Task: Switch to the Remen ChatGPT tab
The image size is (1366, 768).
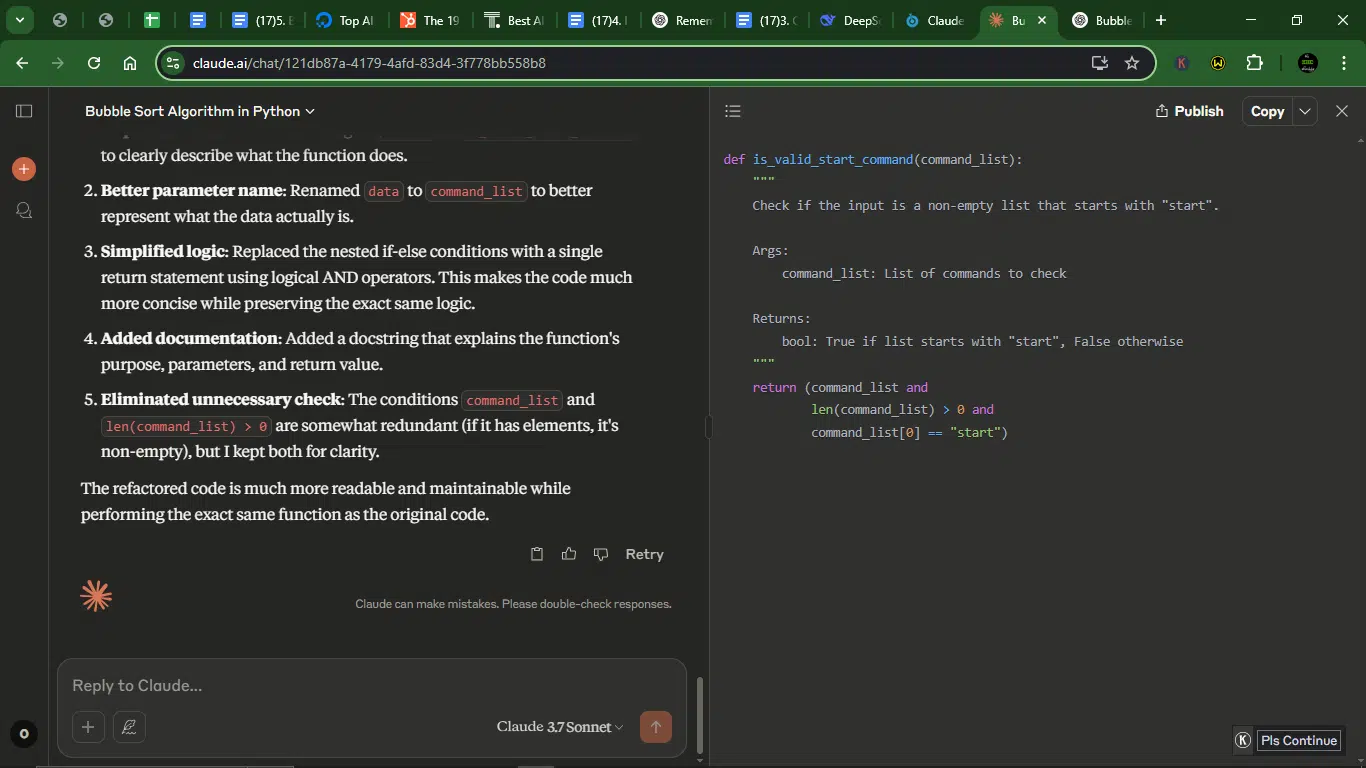Action: click(x=682, y=20)
